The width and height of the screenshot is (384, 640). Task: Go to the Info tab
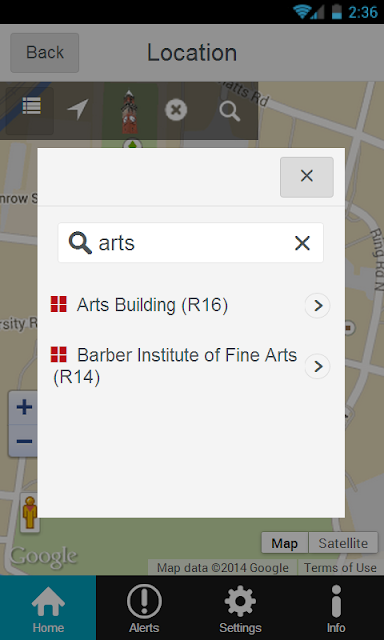coord(336,608)
